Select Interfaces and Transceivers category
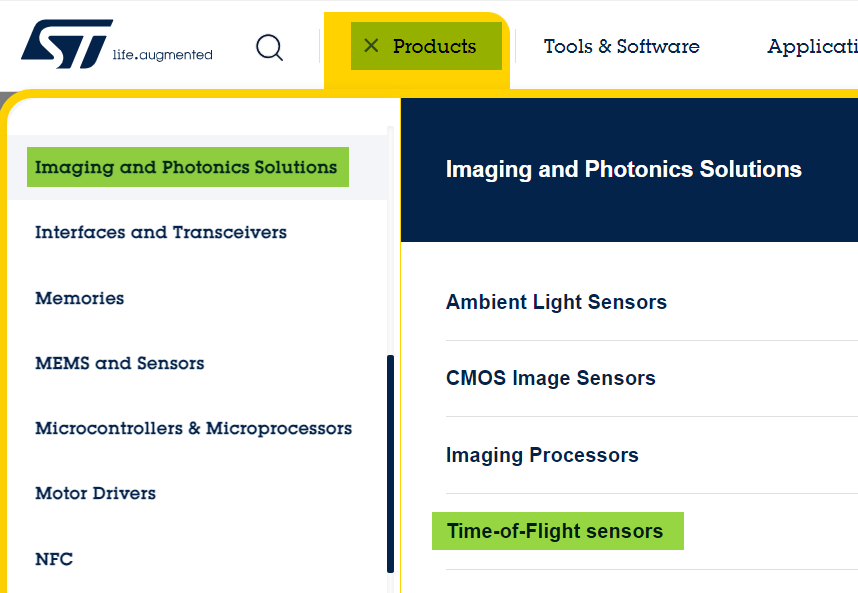The width and height of the screenshot is (858, 593). [x=161, y=232]
